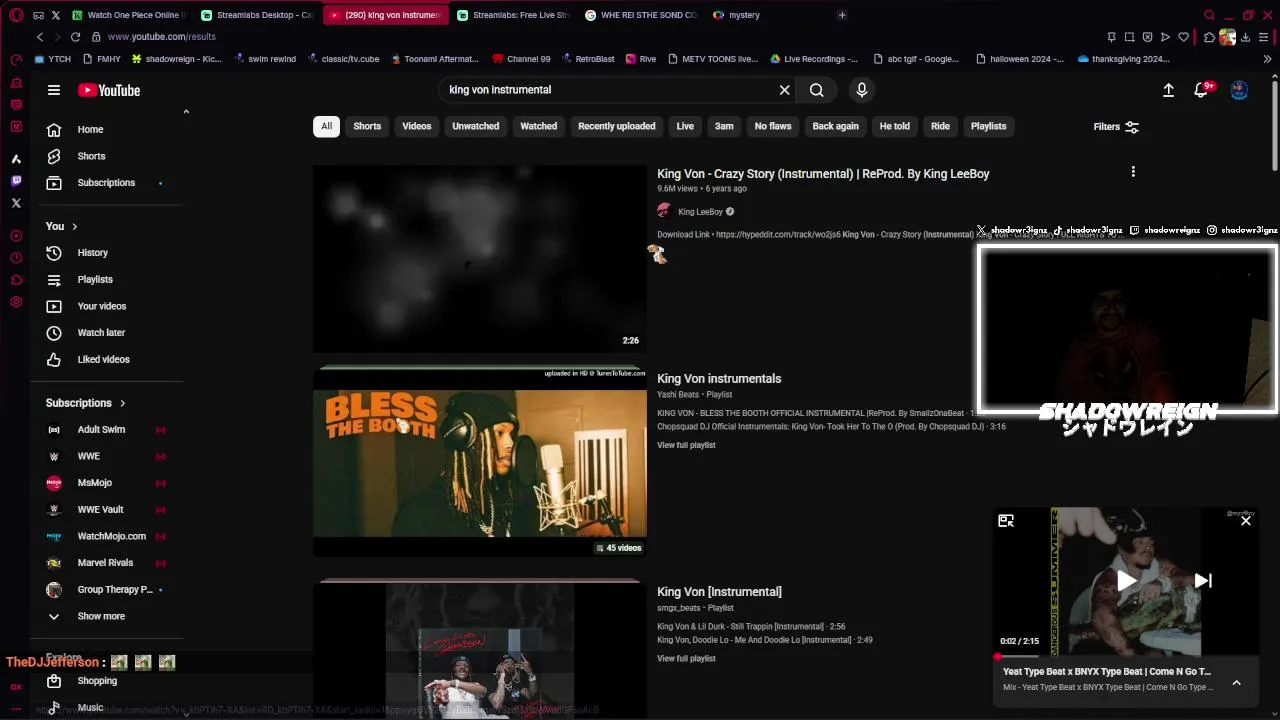The width and height of the screenshot is (1280, 720).
Task: Go to the YouTube home logo
Action: coord(109,90)
